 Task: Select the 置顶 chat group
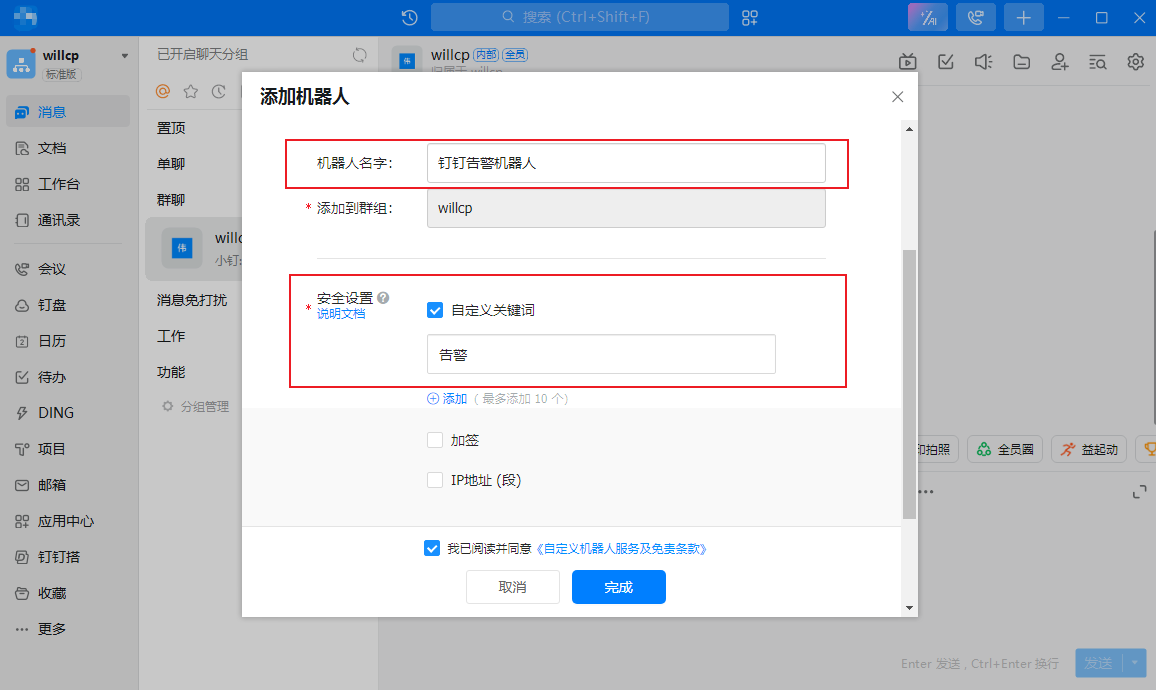click(171, 128)
